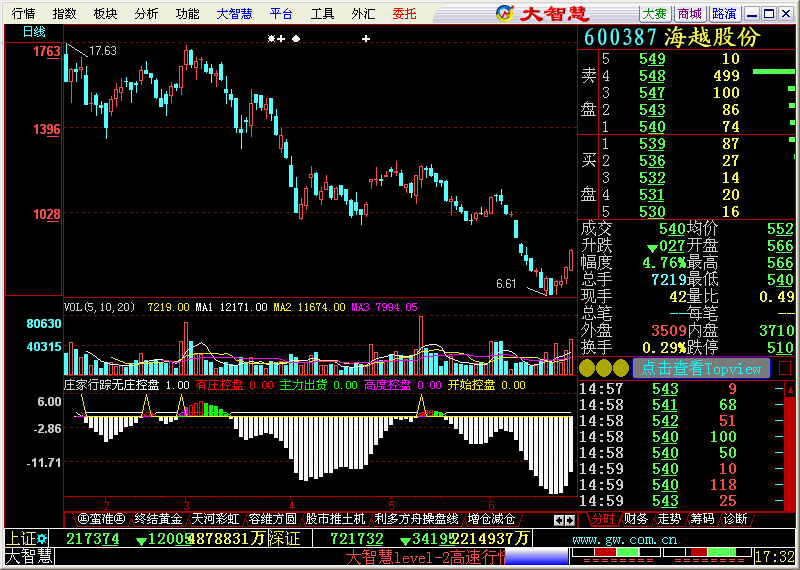
Task: Click the red tick list scrollbar track
Action: [x=790, y=454]
